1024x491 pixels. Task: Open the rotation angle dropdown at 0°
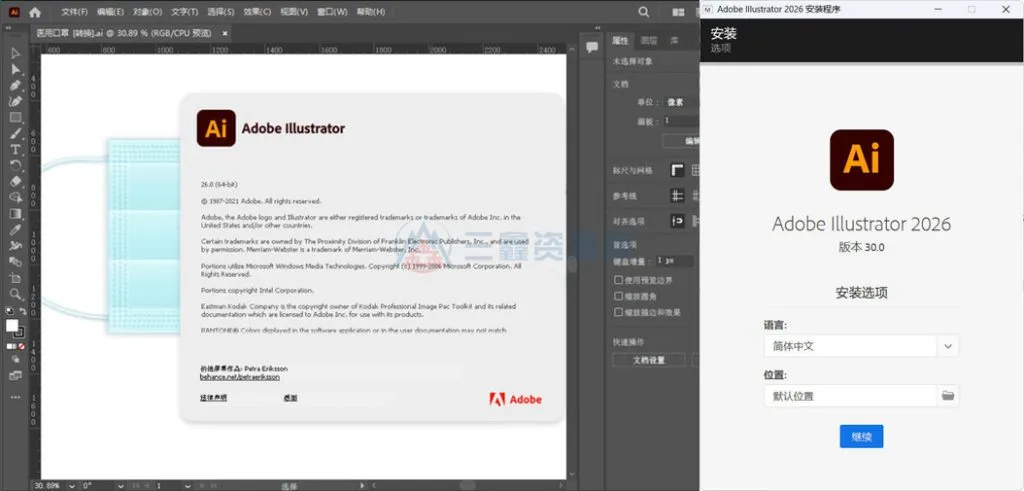[120, 486]
